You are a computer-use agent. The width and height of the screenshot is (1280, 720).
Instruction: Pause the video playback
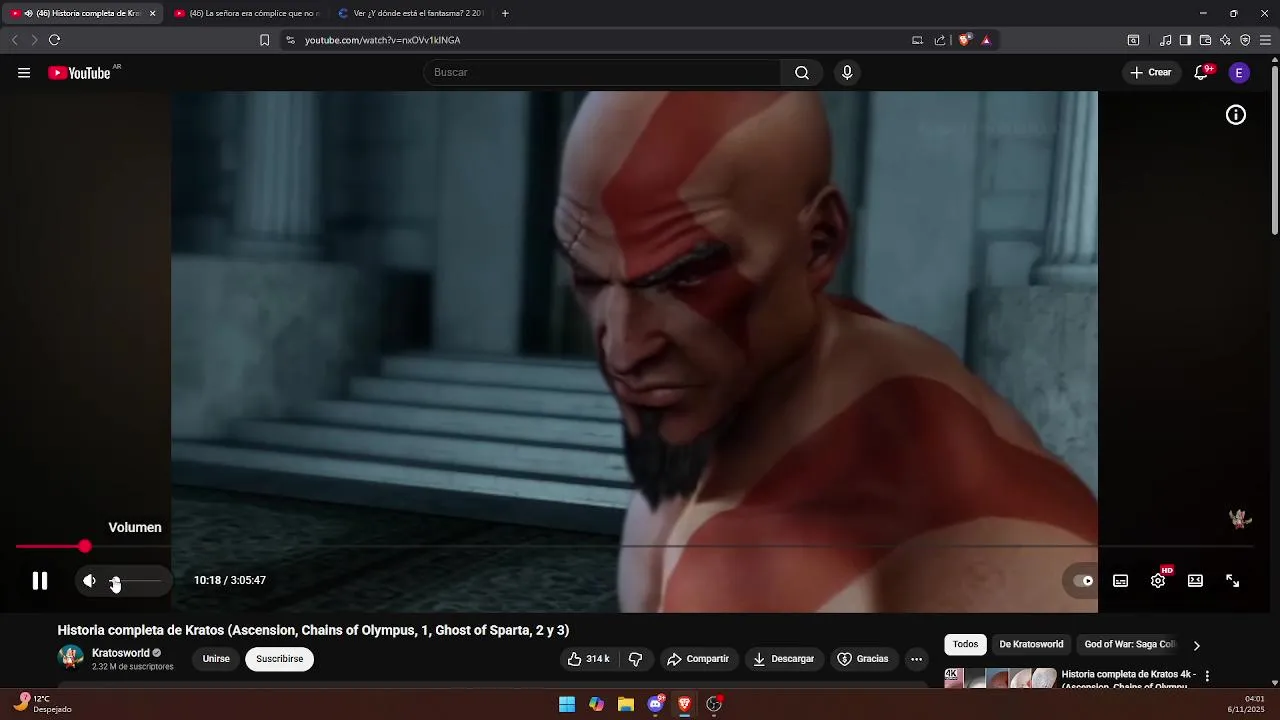[40, 581]
